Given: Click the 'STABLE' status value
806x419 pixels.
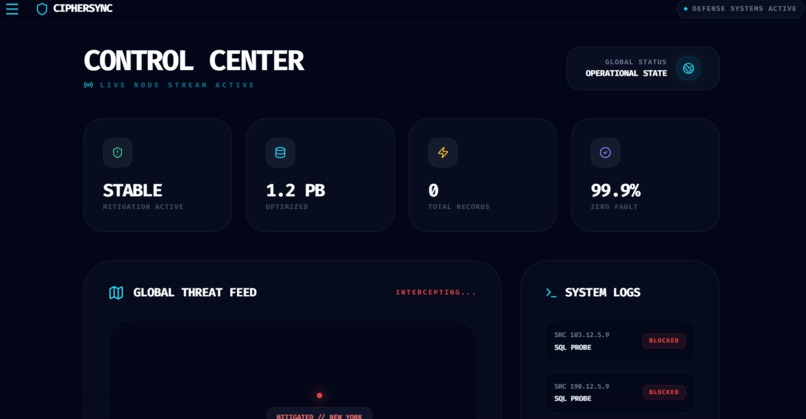Looking at the screenshot, I should tap(133, 191).
